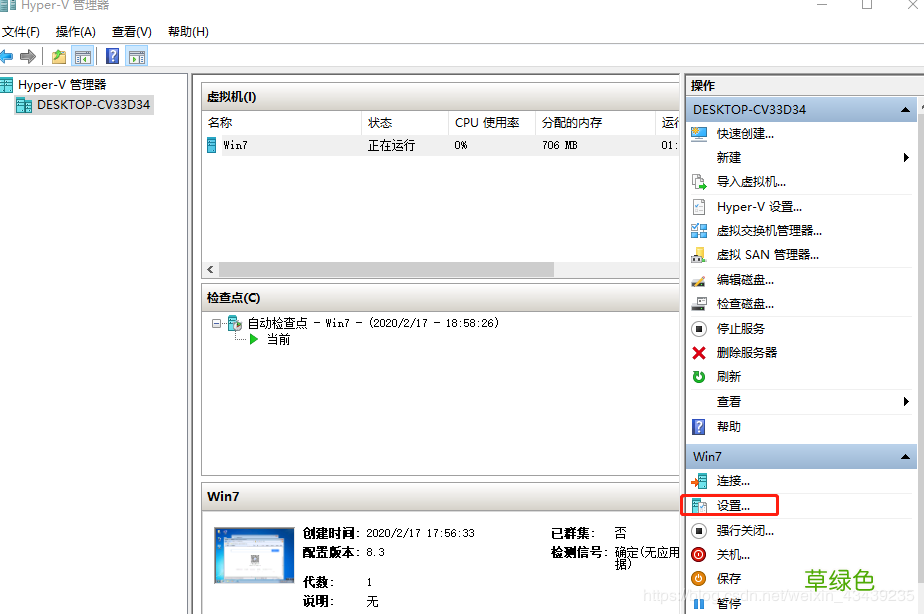Expand the 新建 submenu arrow
The height and width of the screenshot is (614, 924).
coord(907,157)
